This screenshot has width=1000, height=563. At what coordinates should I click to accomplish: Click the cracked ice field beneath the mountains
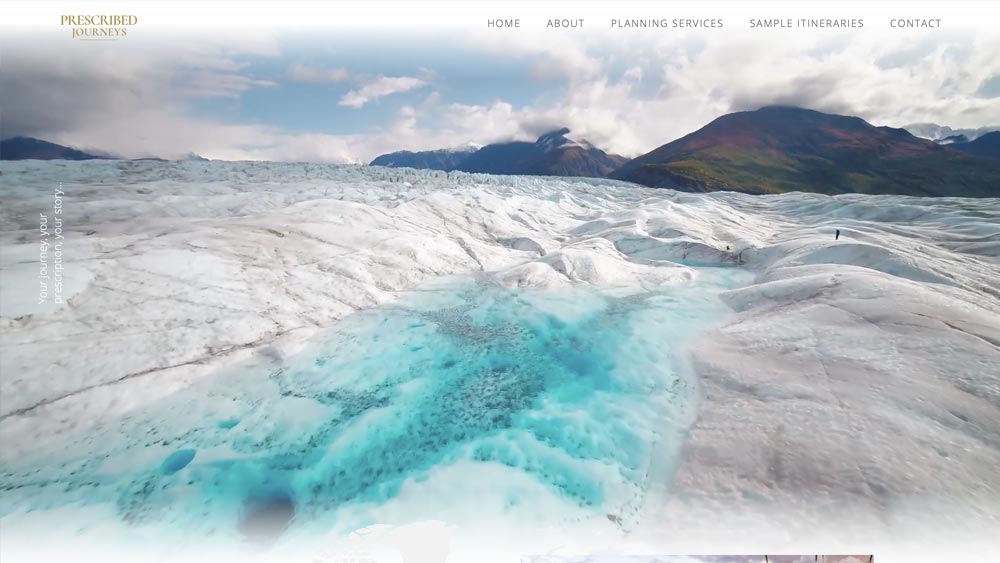click(x=500, y=190)
